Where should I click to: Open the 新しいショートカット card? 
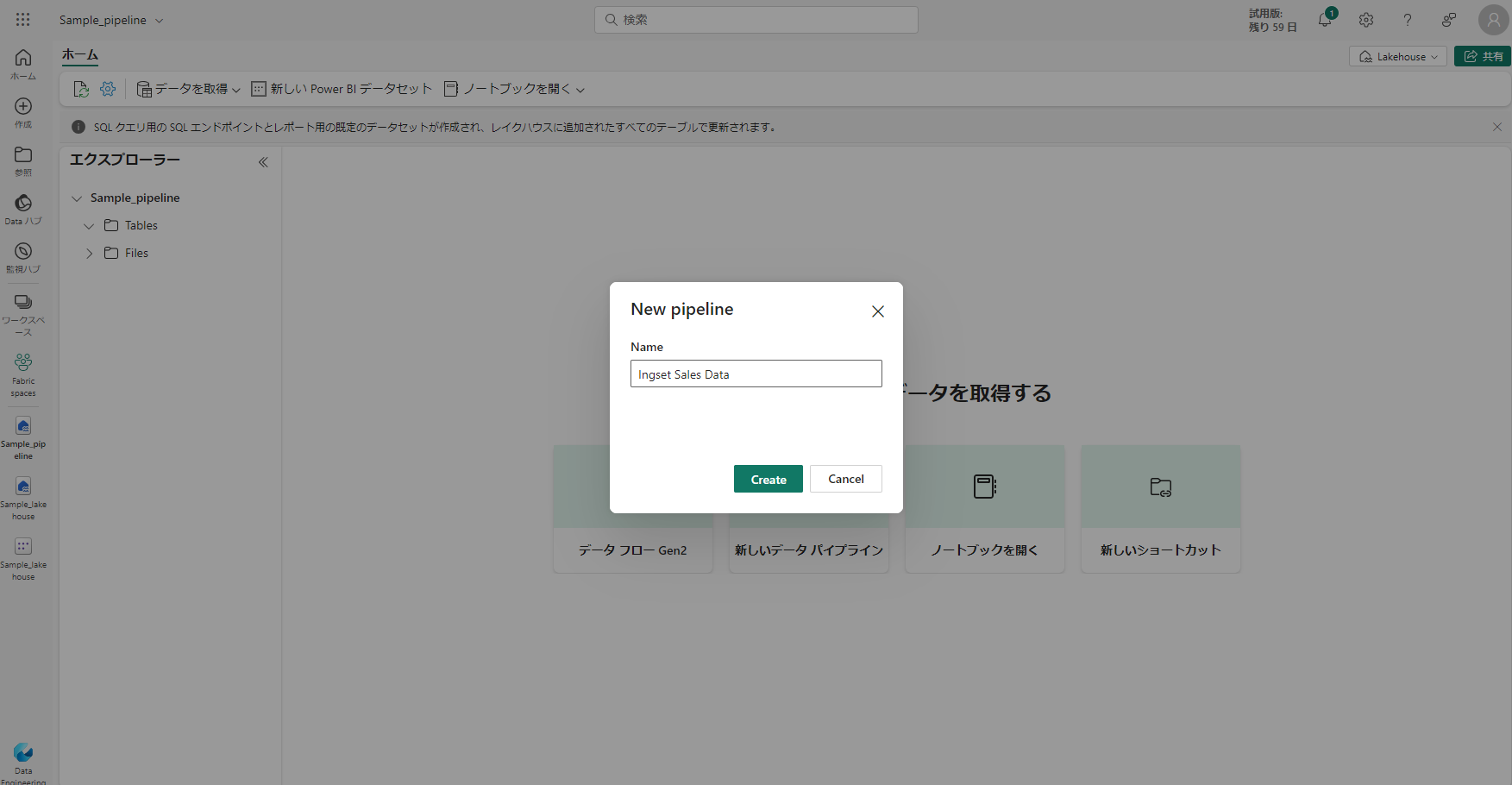click(1161, 509)
